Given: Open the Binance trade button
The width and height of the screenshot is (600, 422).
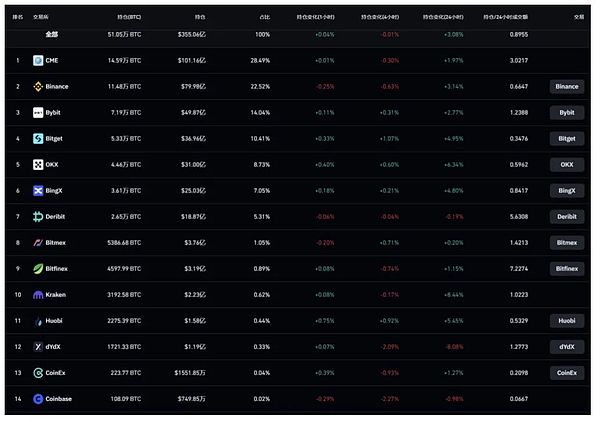Looking at the screenshot, I should tap(567, 86).
